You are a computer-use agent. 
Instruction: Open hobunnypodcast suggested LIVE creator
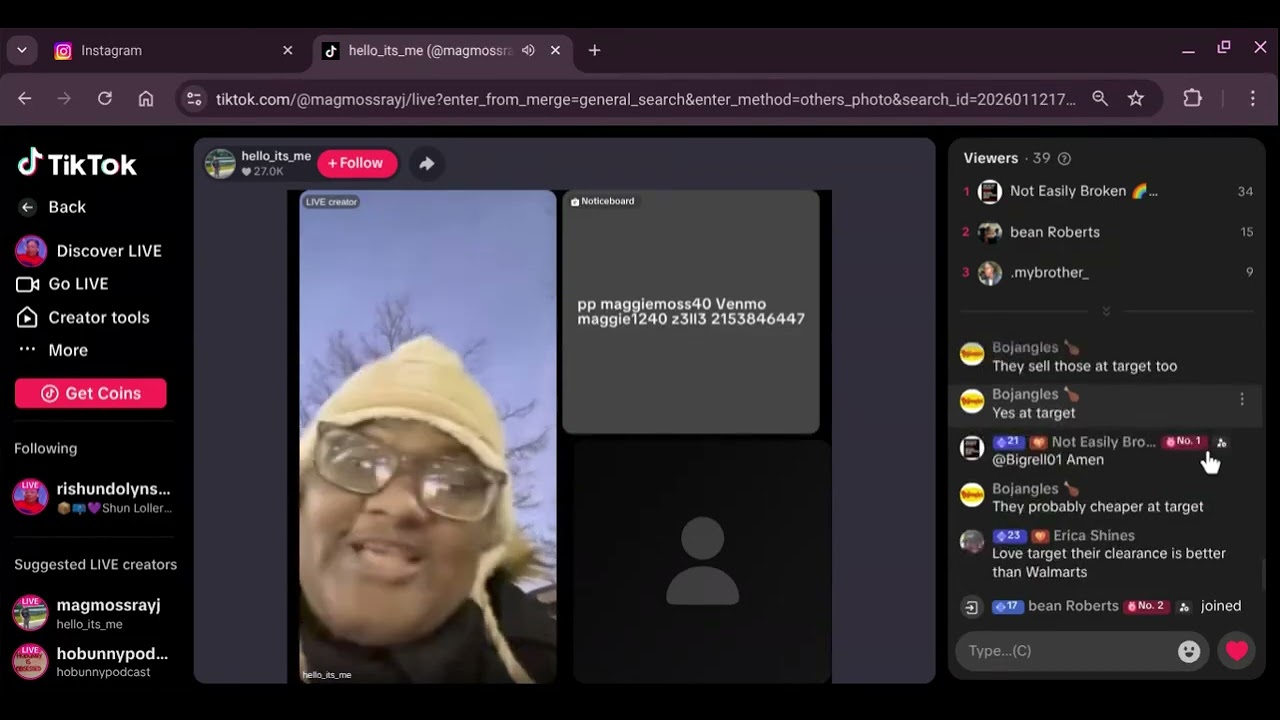tap(91, 662)
